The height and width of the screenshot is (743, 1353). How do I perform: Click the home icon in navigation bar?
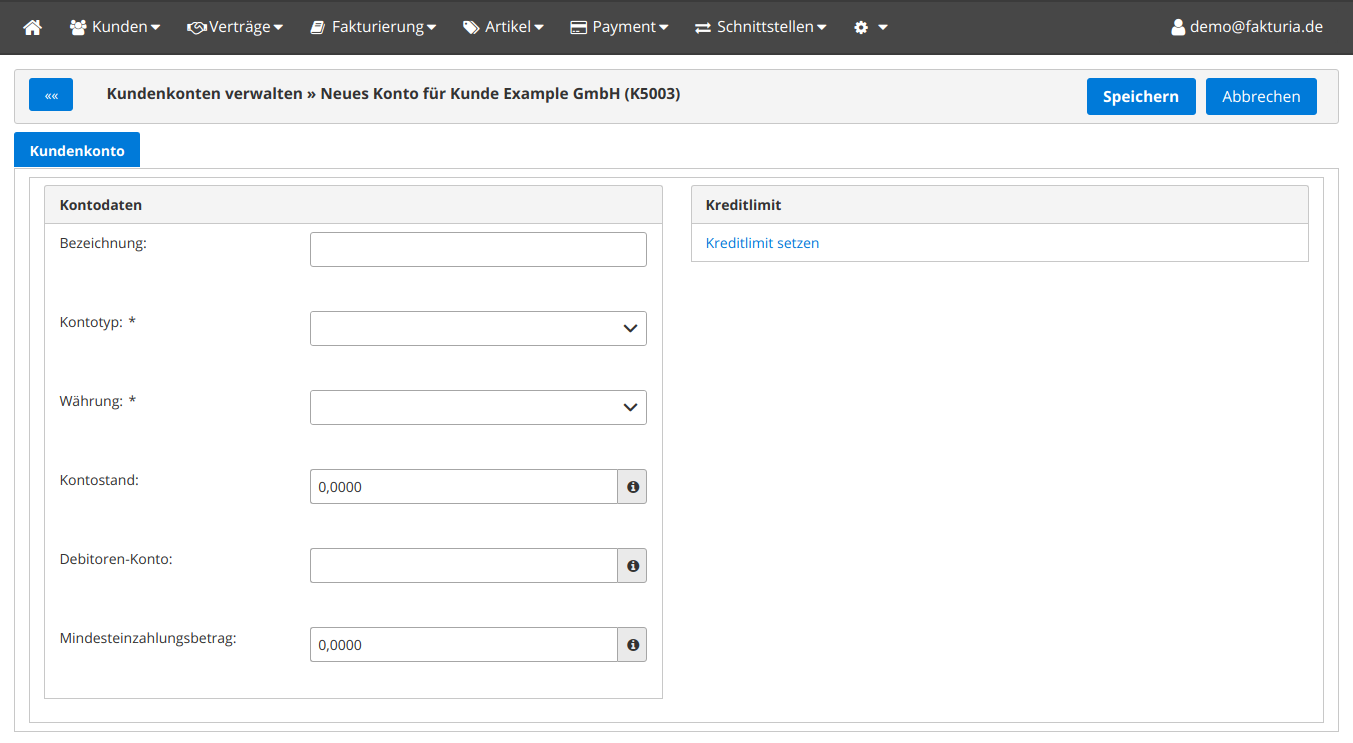pyautogui.click(x=32, y=27)
